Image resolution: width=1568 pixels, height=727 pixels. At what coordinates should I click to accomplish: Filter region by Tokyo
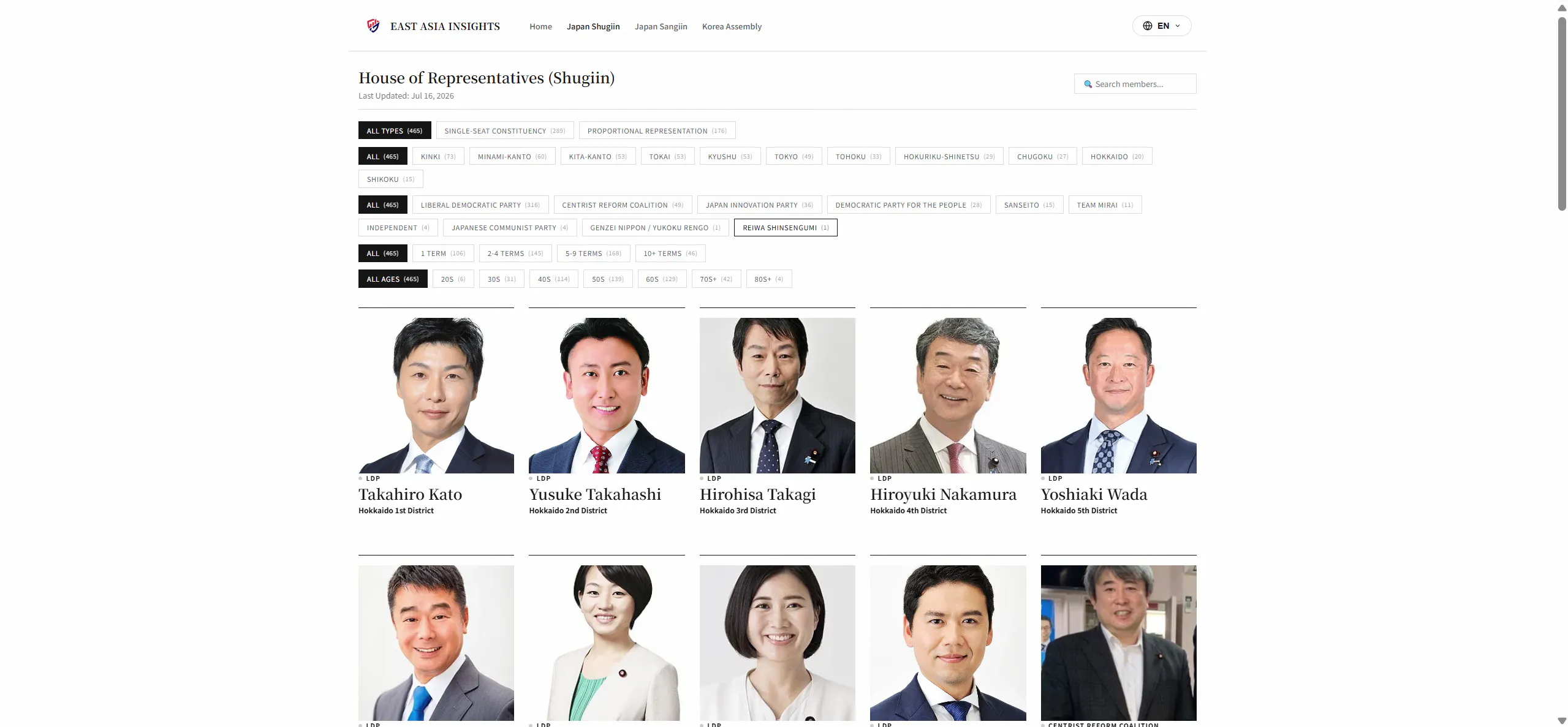[x=793, y=156]
